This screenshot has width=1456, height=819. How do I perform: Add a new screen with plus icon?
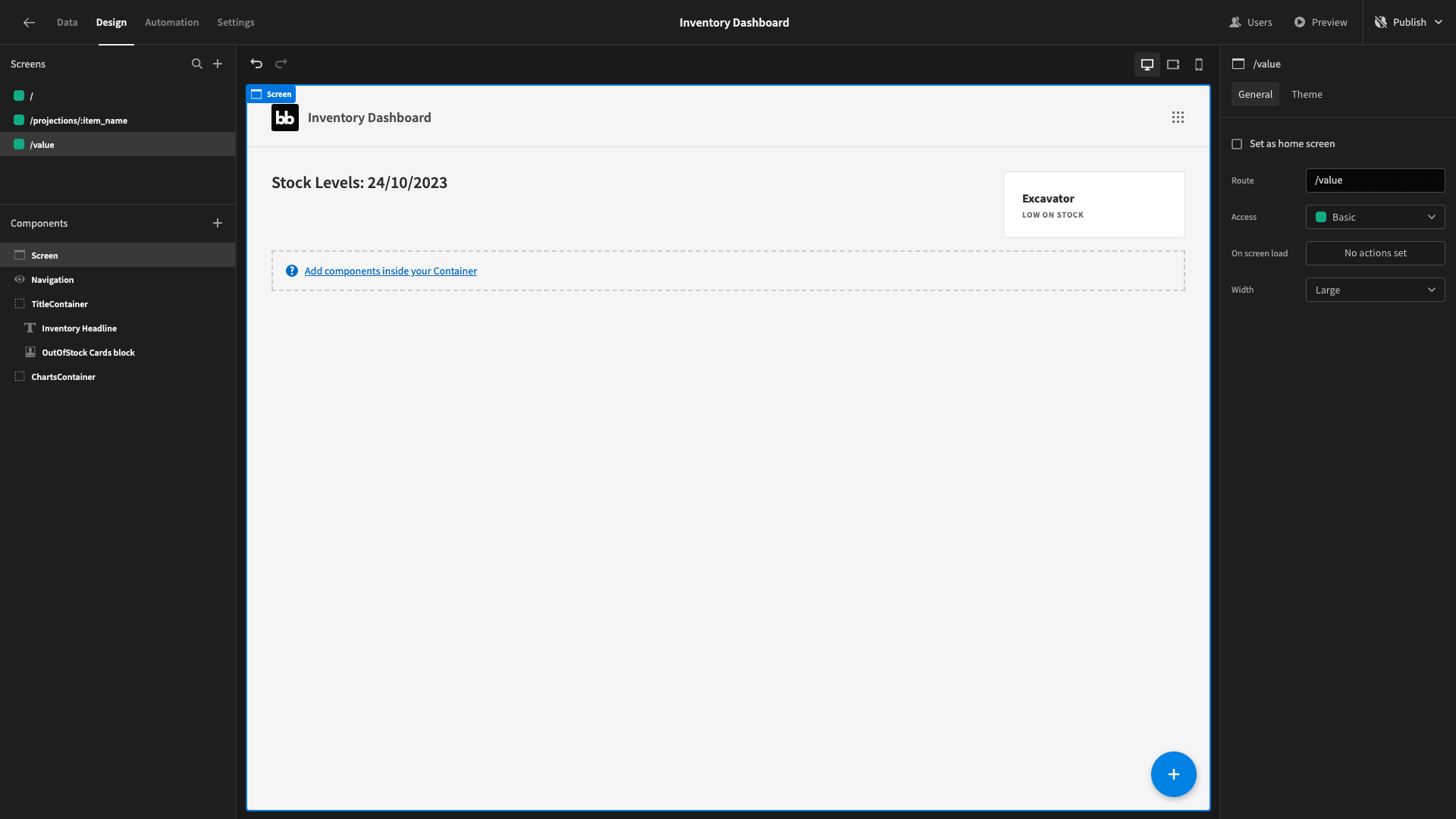(218, 64)
